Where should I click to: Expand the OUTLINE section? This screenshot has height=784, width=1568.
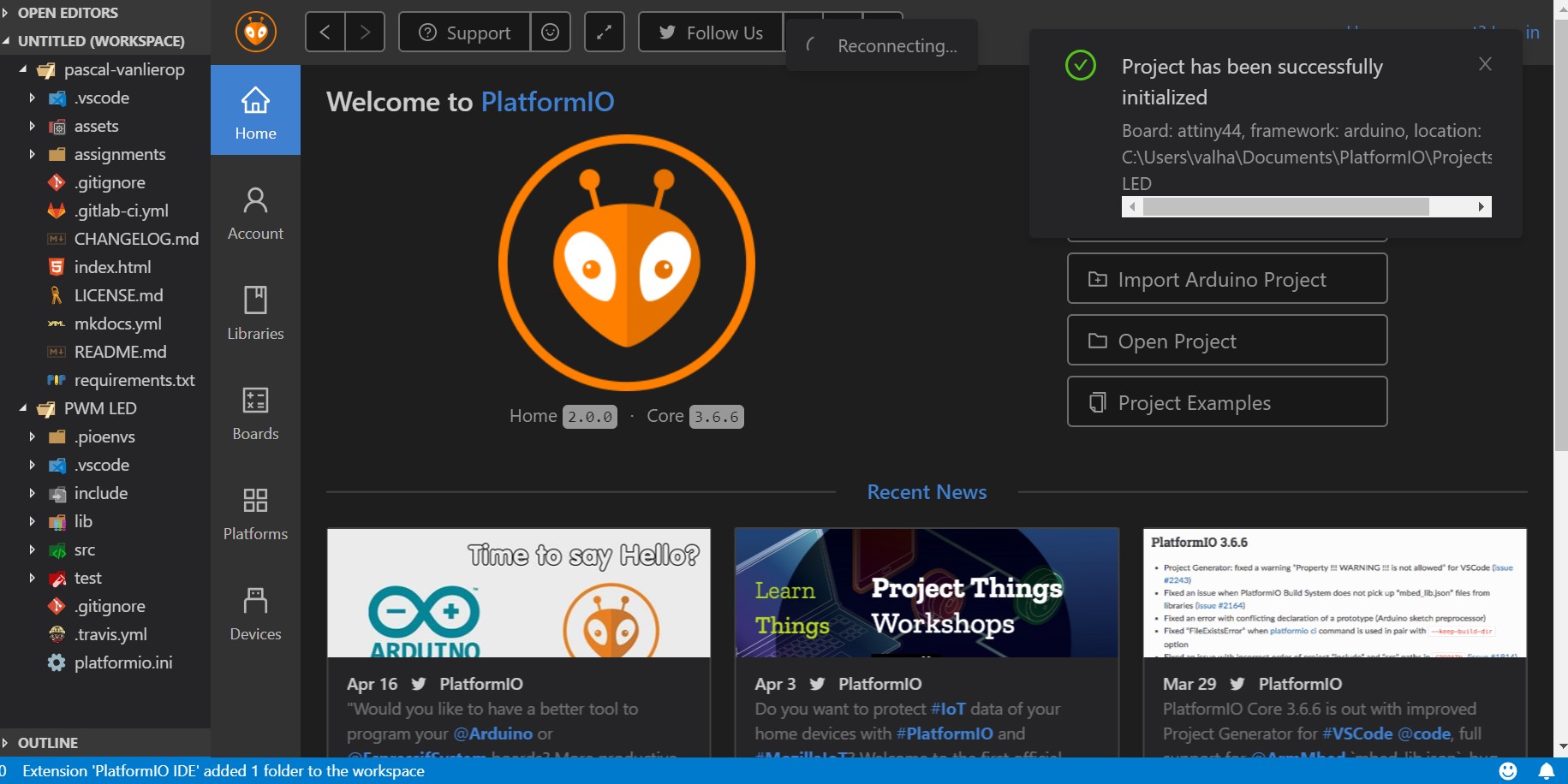tap(5, 743)
